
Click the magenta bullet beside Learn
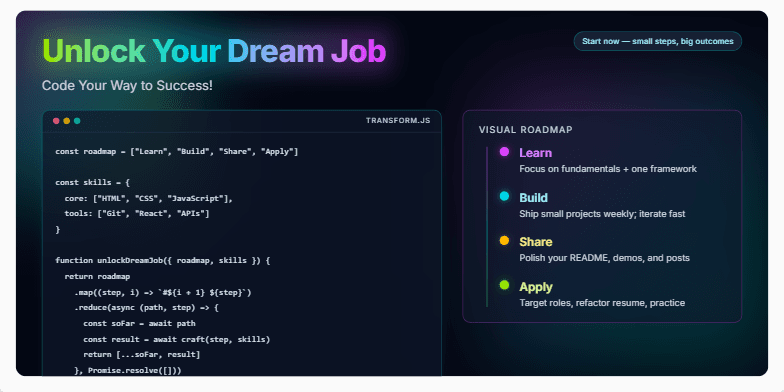click(504, 152)
